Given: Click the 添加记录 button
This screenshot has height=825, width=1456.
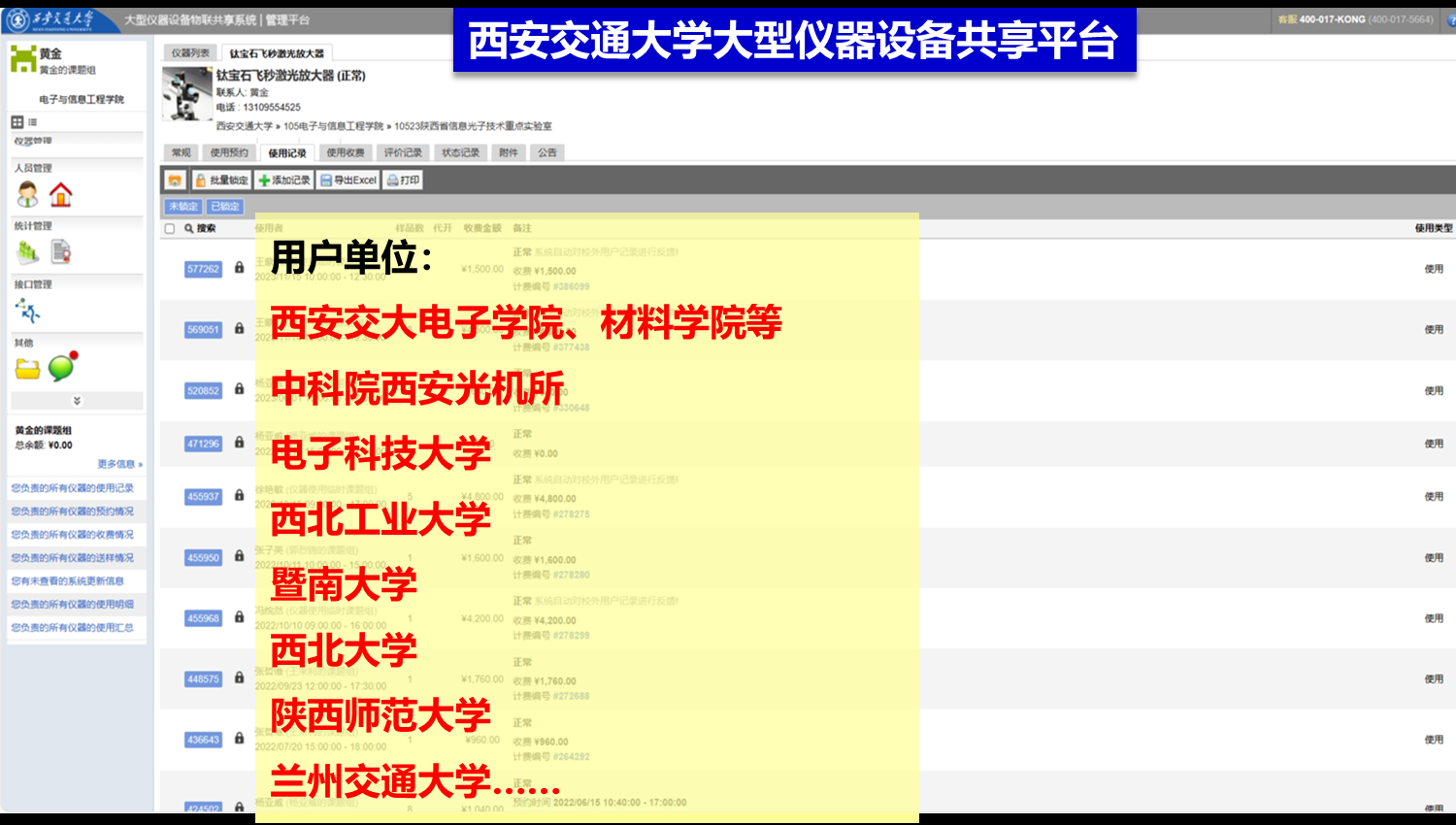Looking at the screenshot, I should tap(284, 181).
